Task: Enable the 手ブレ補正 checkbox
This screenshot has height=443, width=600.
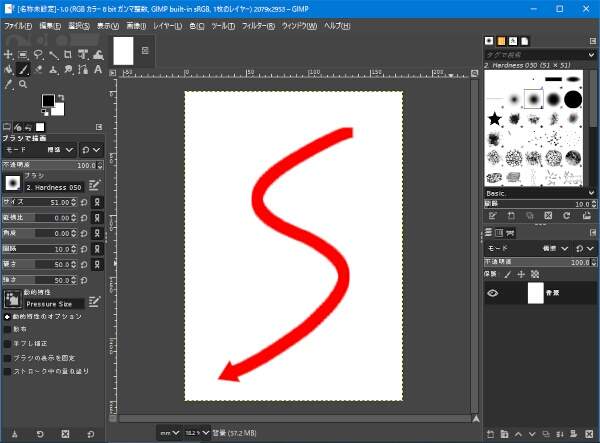Action: click(8, 343)
